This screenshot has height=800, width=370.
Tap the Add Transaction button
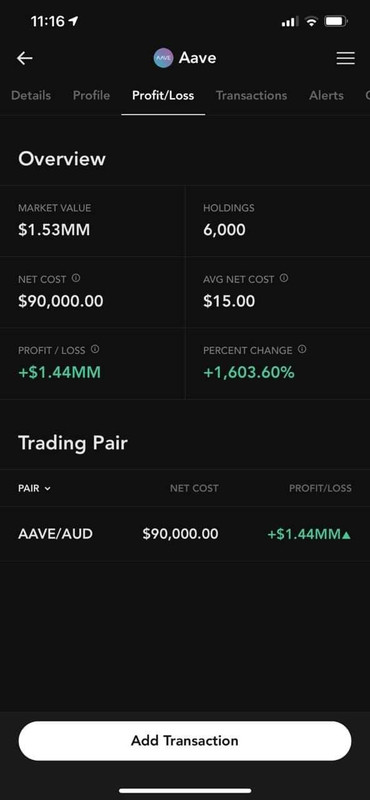tap(185, 741)
